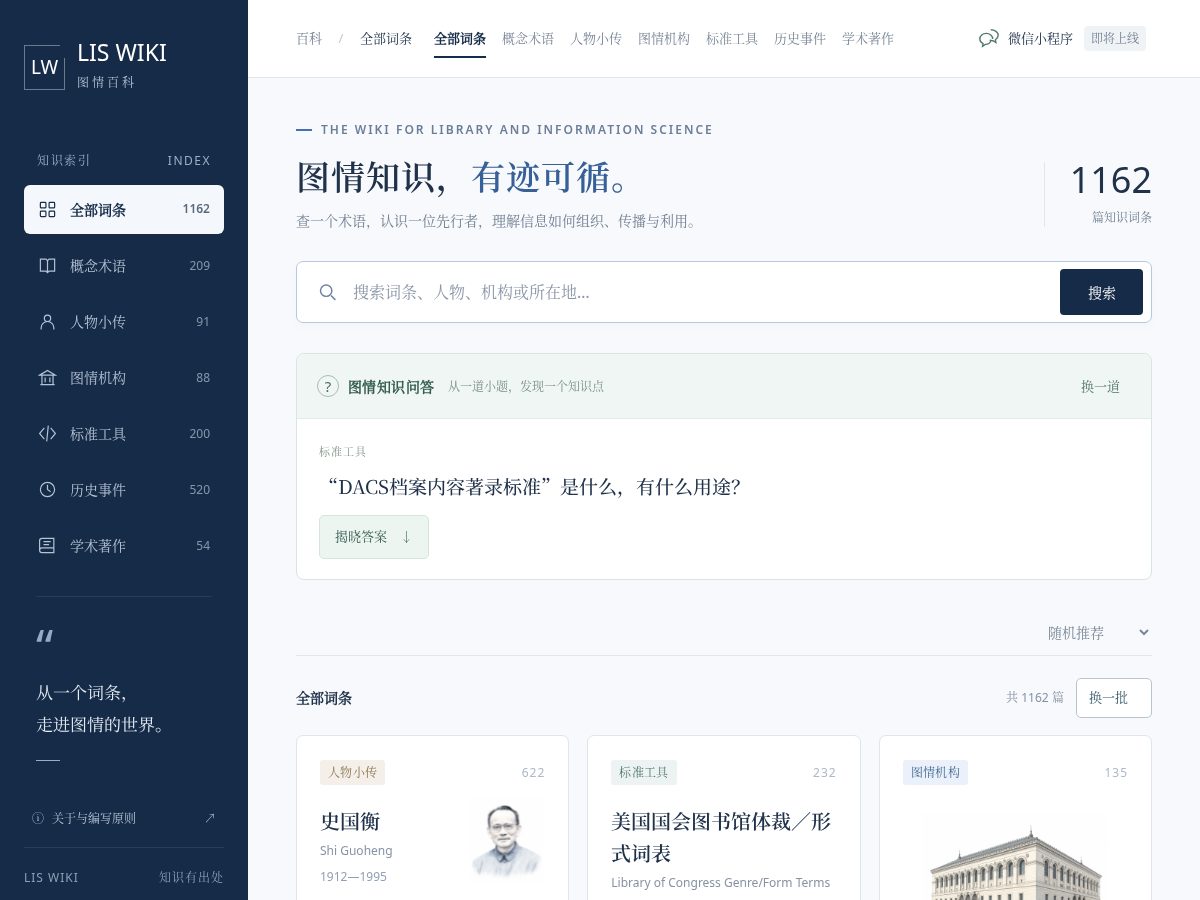Screen dimensions: 1200x900
Task: Click the 1912—1995 lifespan text
Action: [x=353, y=876]
